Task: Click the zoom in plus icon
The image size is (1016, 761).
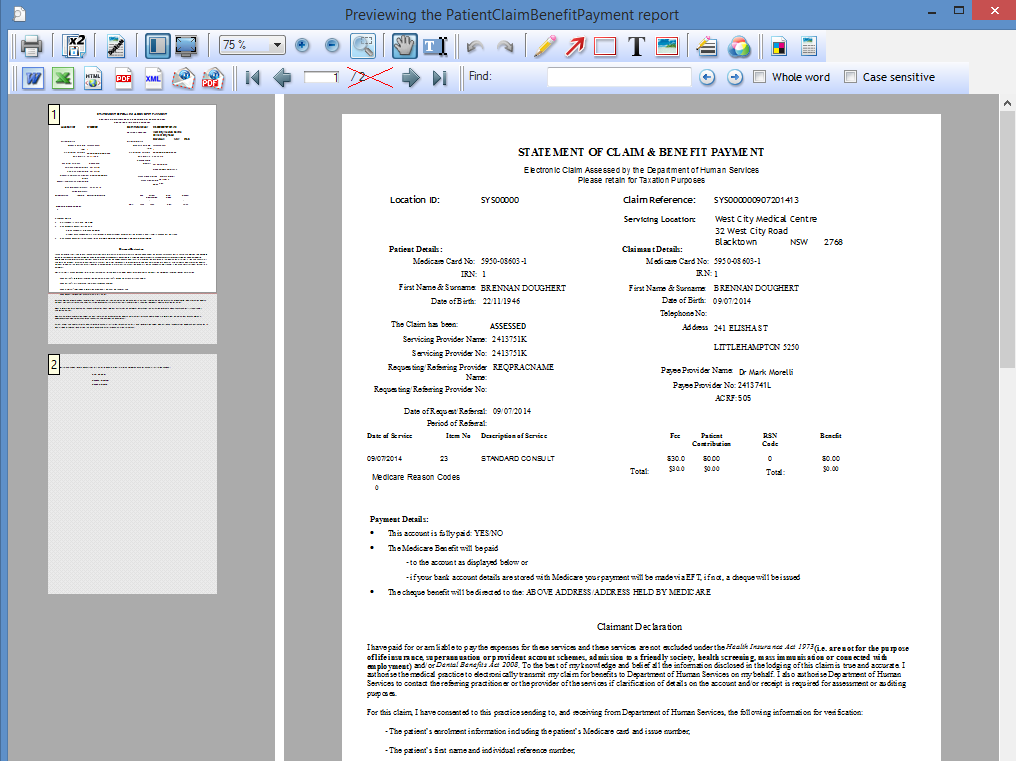Action: click(302, 45)
